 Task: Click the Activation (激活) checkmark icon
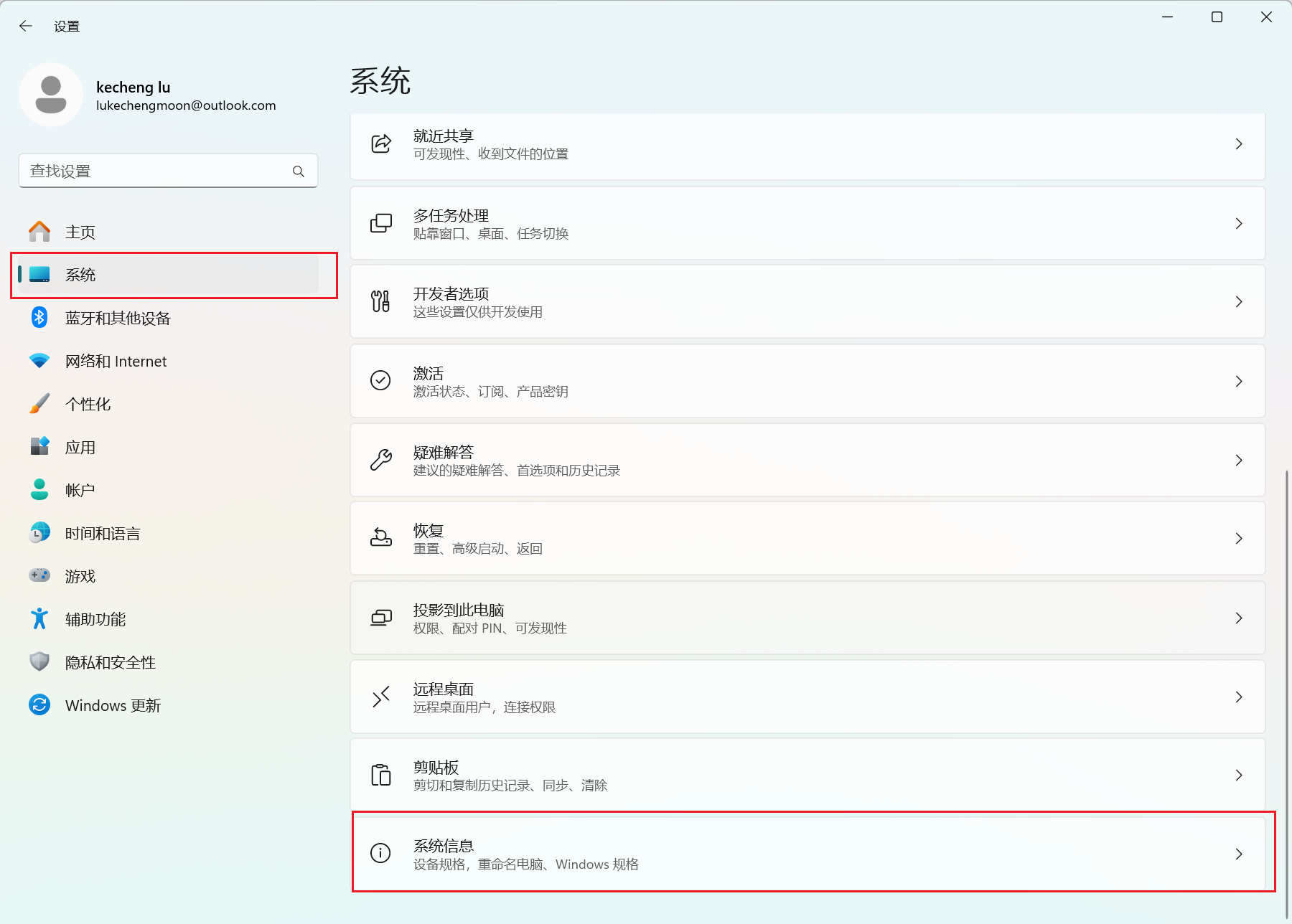point(380,381)
